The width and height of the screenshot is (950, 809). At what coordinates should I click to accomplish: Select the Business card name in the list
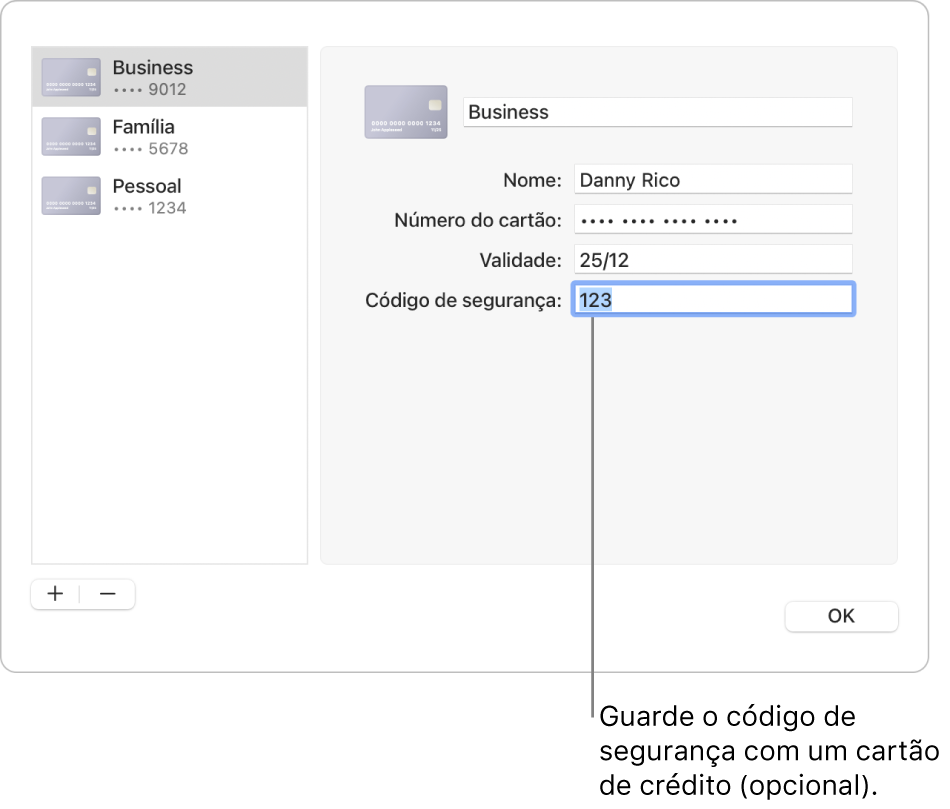[153, 68]
